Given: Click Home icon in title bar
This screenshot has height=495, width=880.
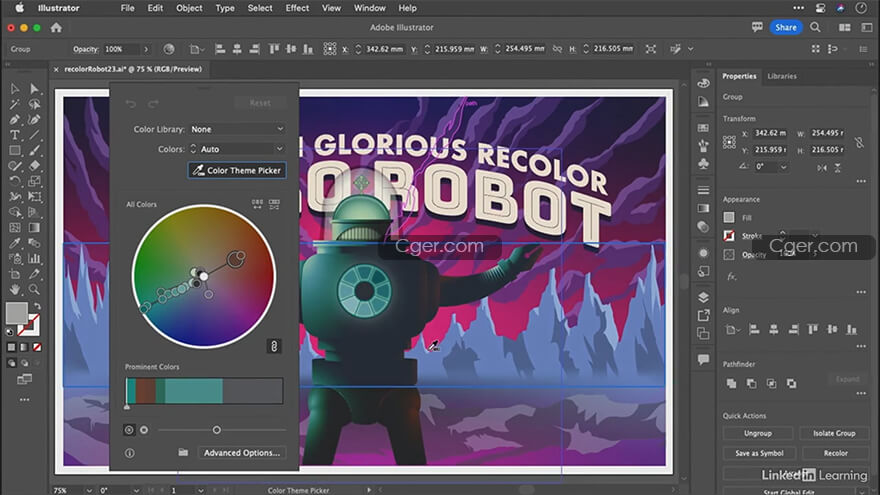Looking at the screenshot, I should point(56,28).
